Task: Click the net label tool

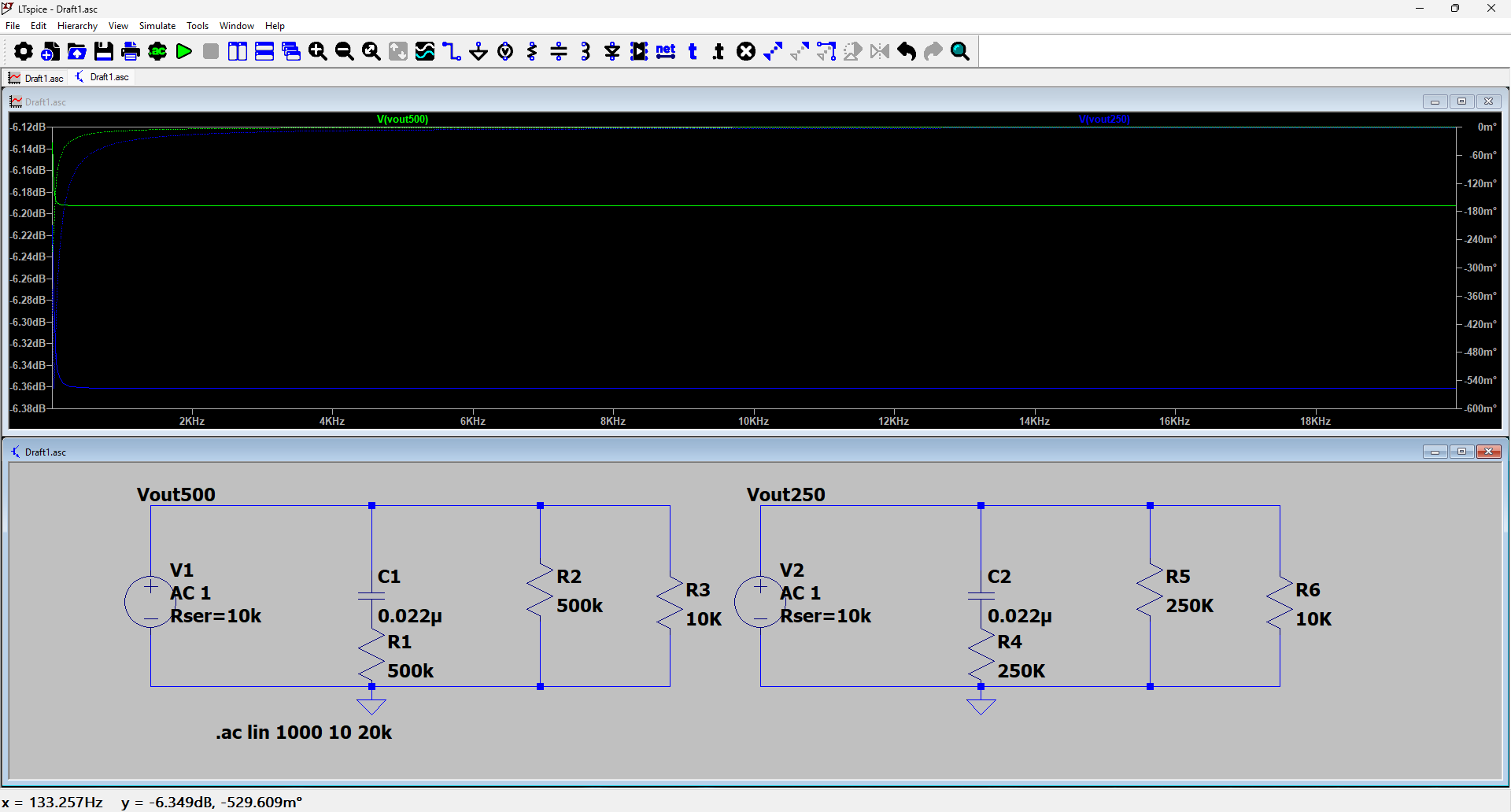Action: [x=666, y=52]
